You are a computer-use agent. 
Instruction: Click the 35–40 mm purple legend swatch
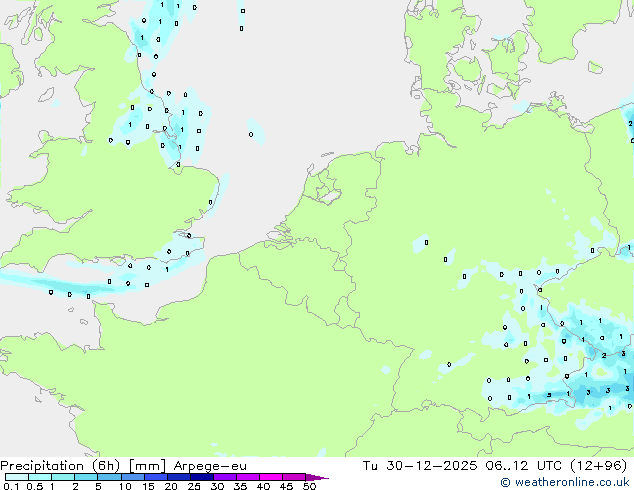247,477
